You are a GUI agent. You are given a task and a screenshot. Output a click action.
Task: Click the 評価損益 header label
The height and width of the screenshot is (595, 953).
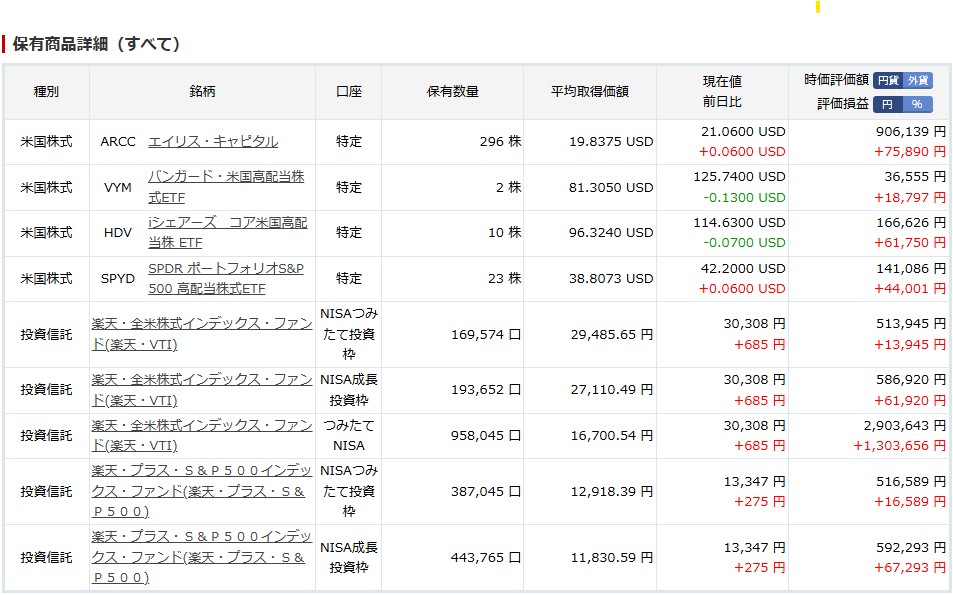[x=843, y=105]
